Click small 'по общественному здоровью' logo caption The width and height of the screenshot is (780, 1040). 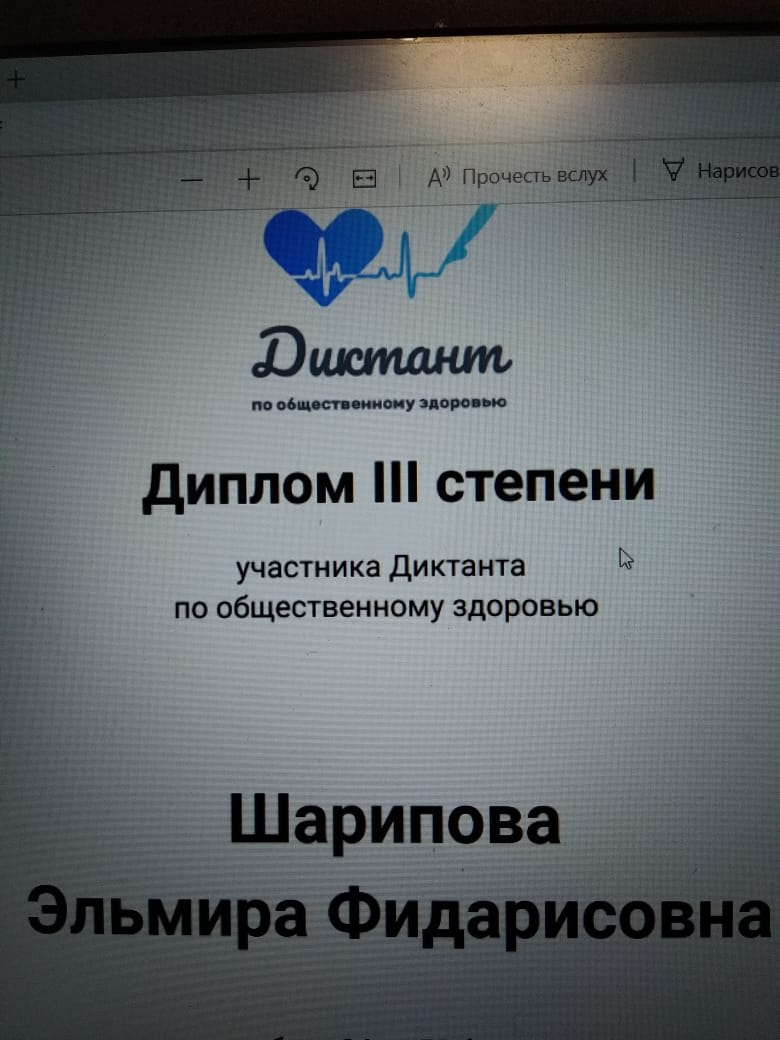(x=379, y=405)
